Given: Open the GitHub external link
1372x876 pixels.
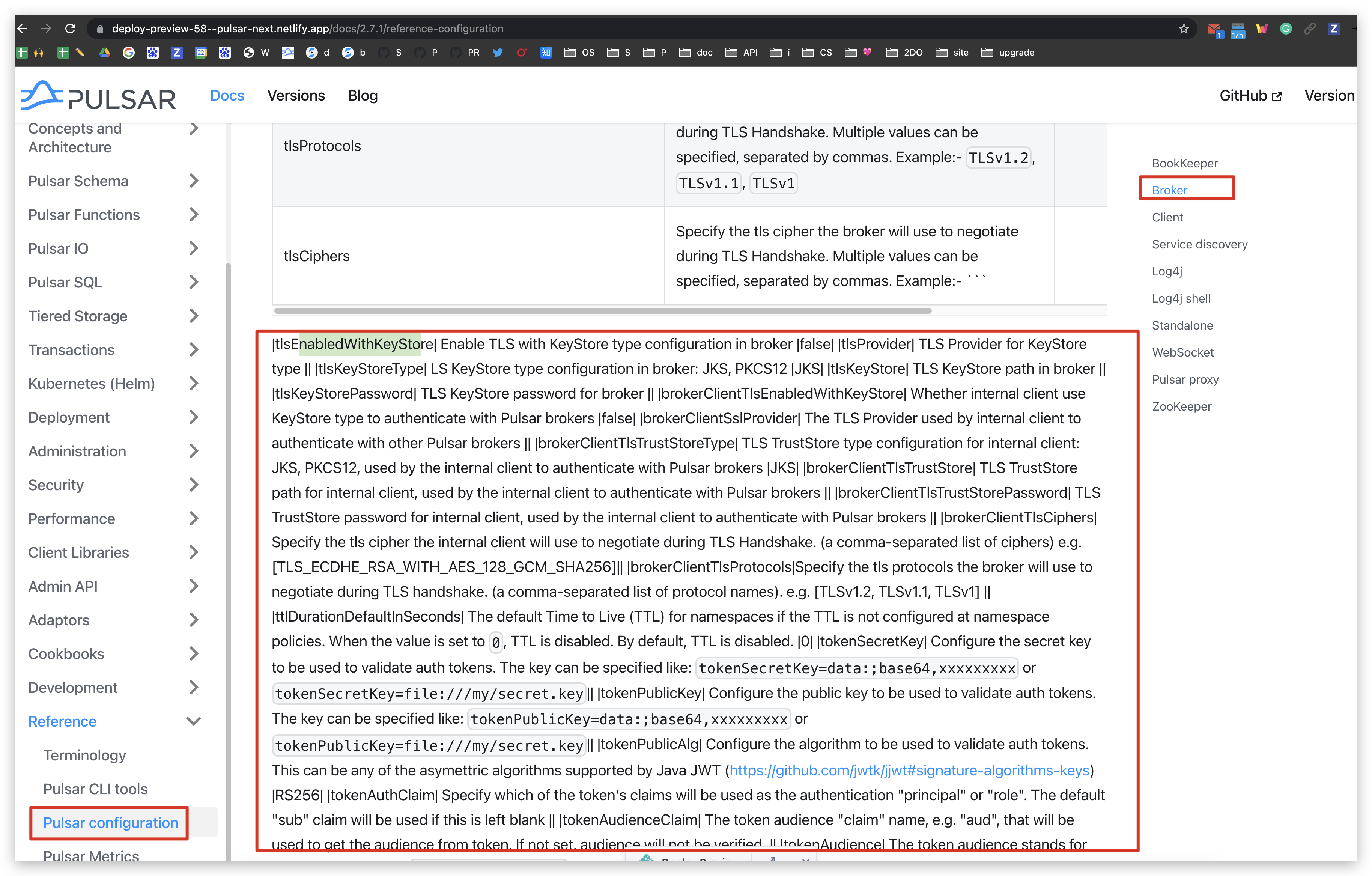Looking at the screenshot, I should (x=1250, y=96).
